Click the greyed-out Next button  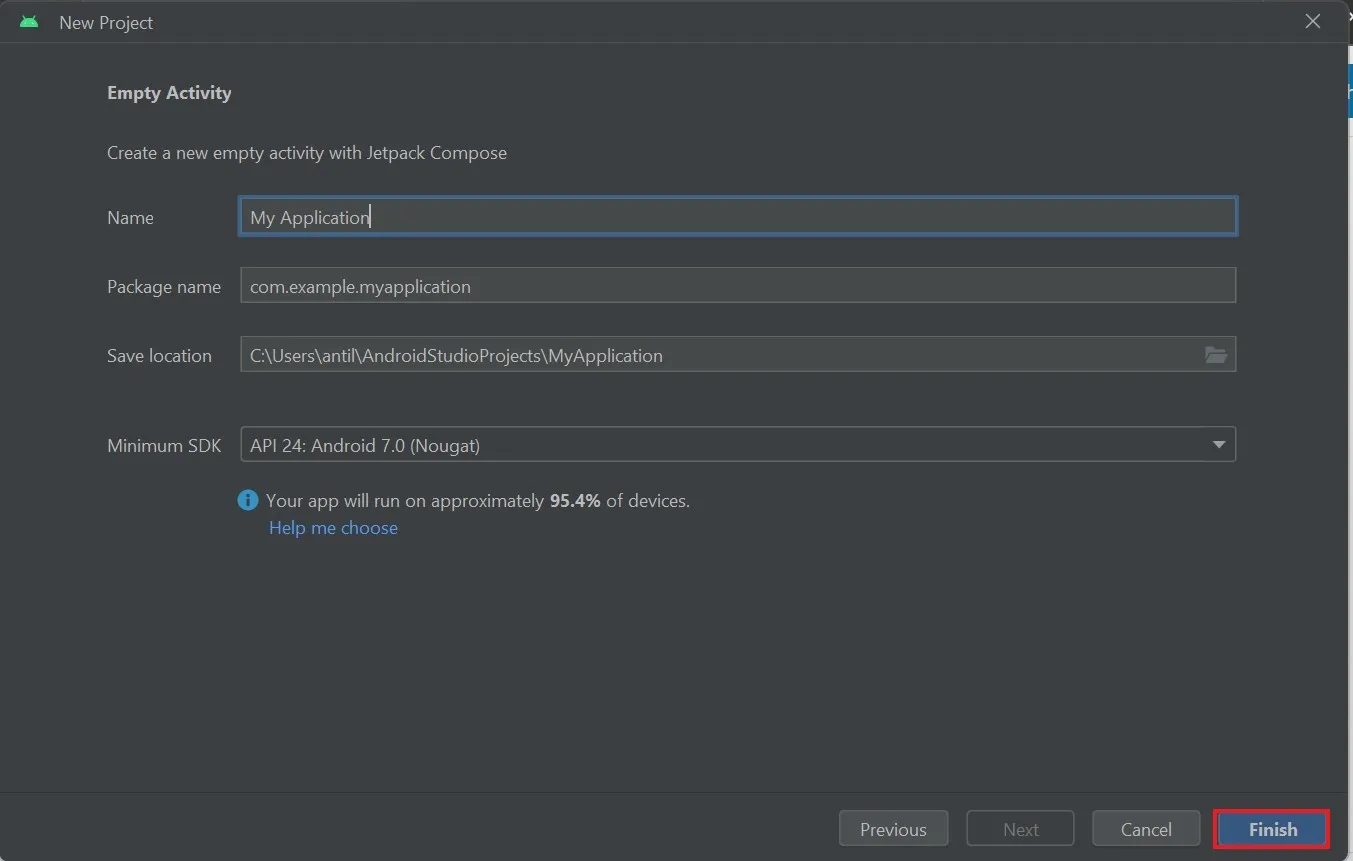coord(1020,829)
